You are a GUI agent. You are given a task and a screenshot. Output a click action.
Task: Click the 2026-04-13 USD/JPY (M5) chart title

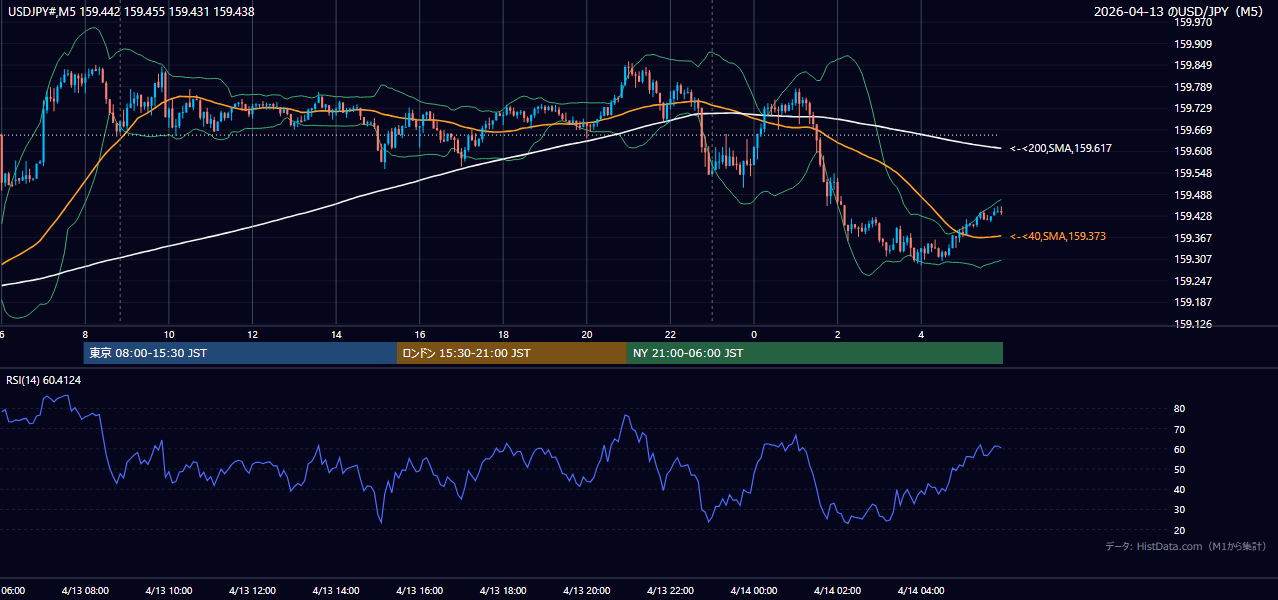[1179, 12]
